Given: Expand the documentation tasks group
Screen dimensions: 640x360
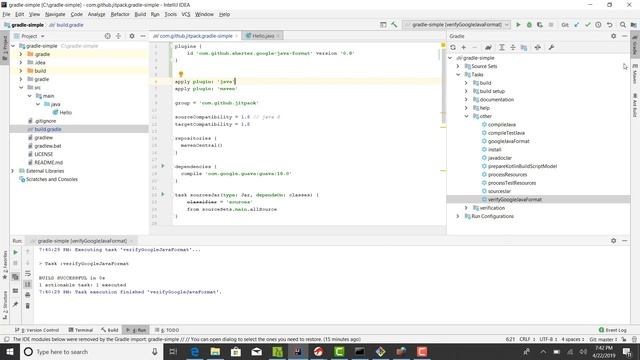Looking at the screenshot, I should click(x=466, y=100).
